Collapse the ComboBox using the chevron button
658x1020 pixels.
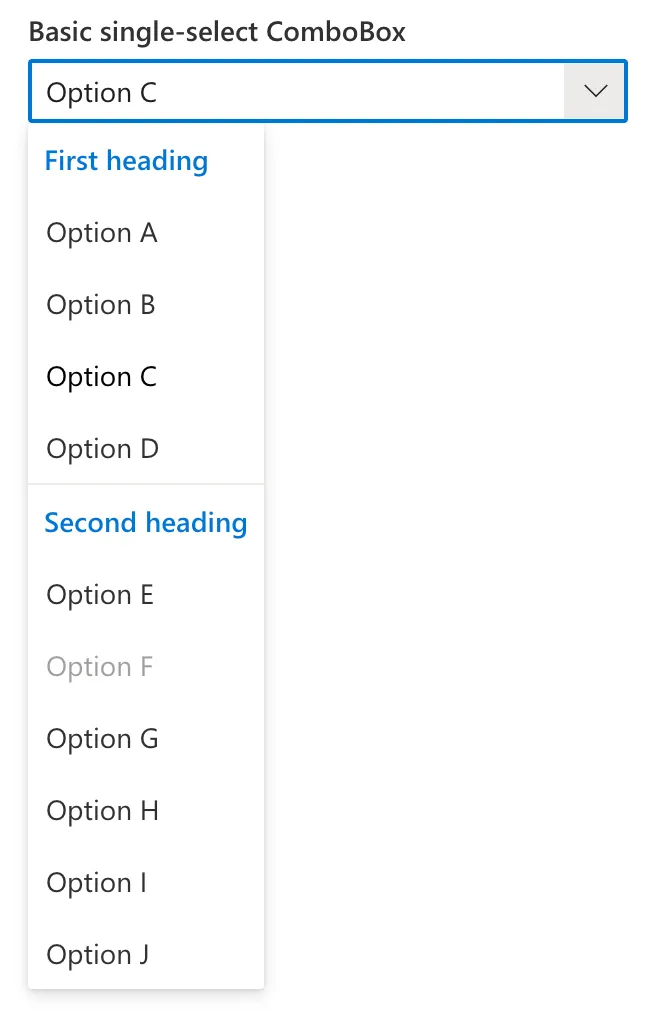pos(596,92)
